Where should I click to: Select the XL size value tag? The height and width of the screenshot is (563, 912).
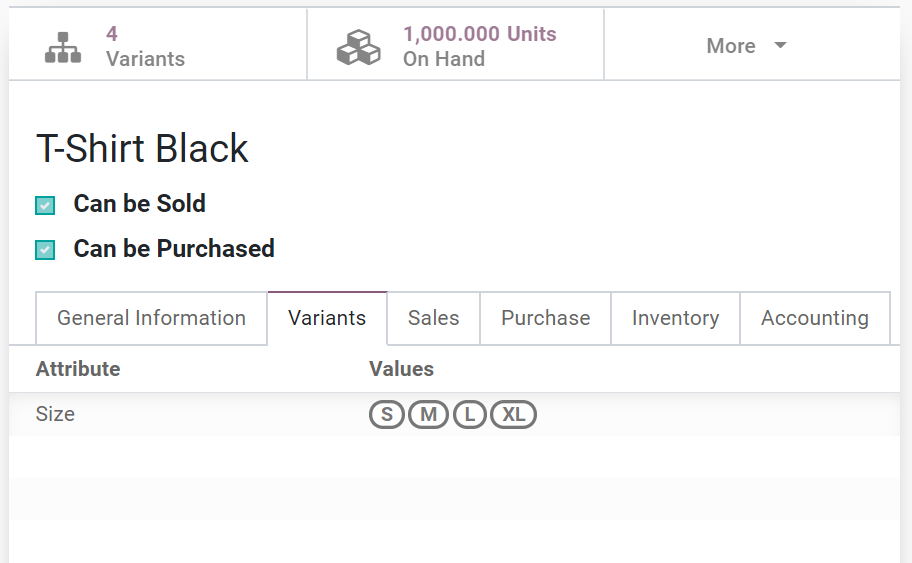click(x=514, y=415)
